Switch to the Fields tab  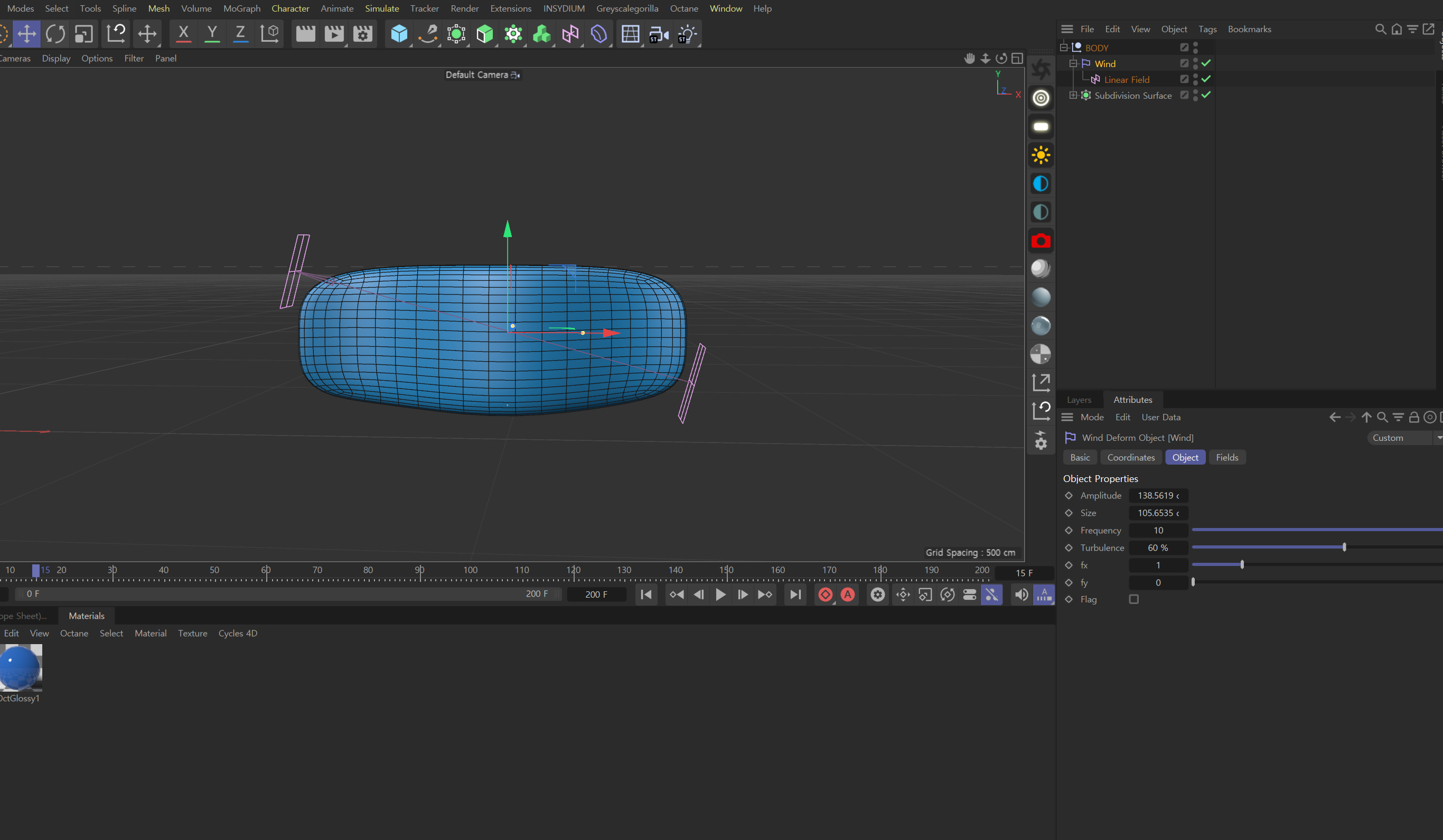point(1226,457)
